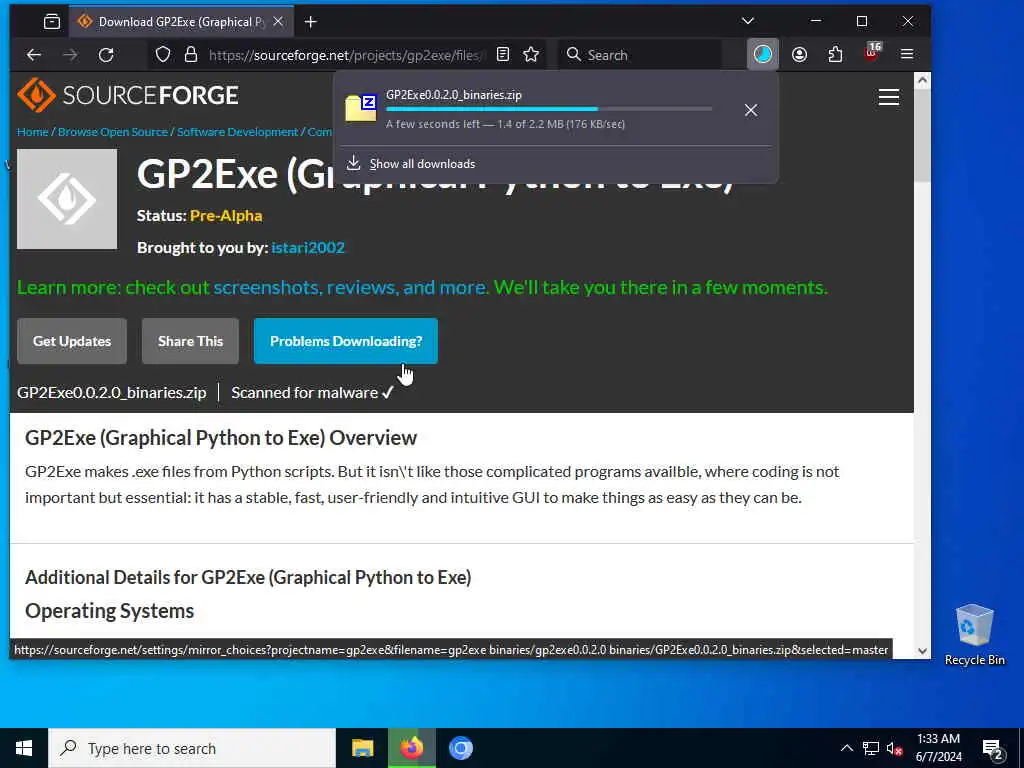This screenshot has height=768, width=1024.
Task: Open SourceForge site hamburger menu
Action: click(x=889, y=97)
